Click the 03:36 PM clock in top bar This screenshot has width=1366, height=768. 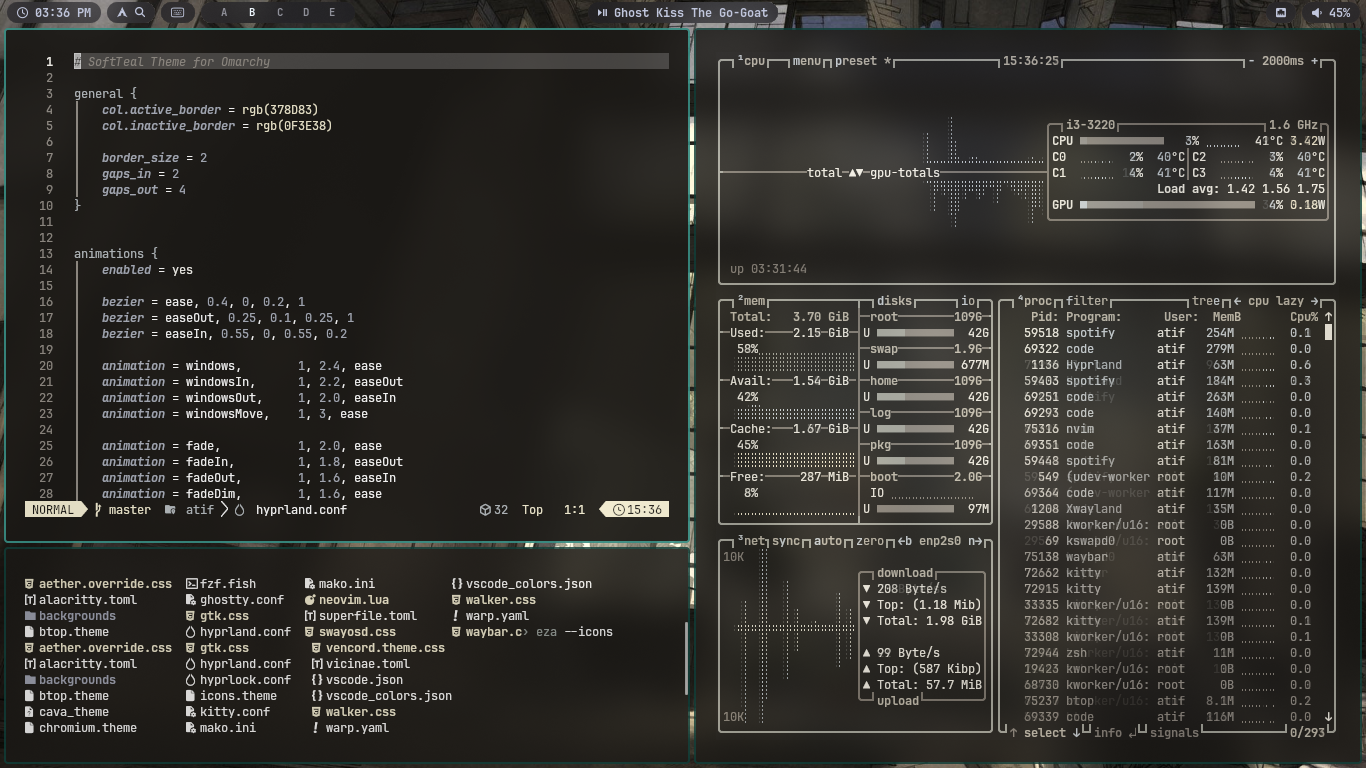tap(63, 13)
